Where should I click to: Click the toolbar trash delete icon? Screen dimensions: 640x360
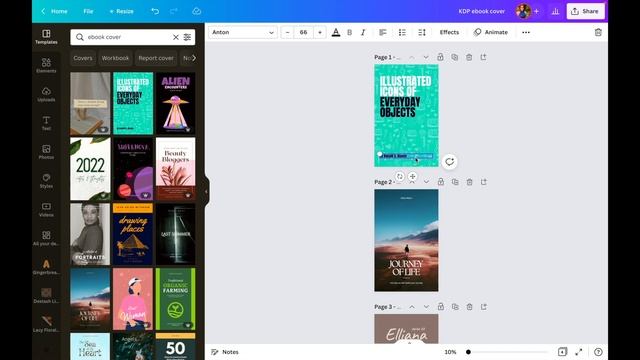coord(598,32)
